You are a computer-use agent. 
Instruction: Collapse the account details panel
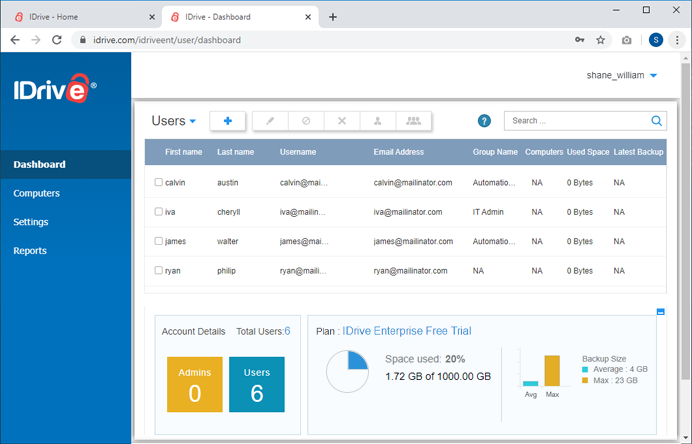tap(660, 312)
